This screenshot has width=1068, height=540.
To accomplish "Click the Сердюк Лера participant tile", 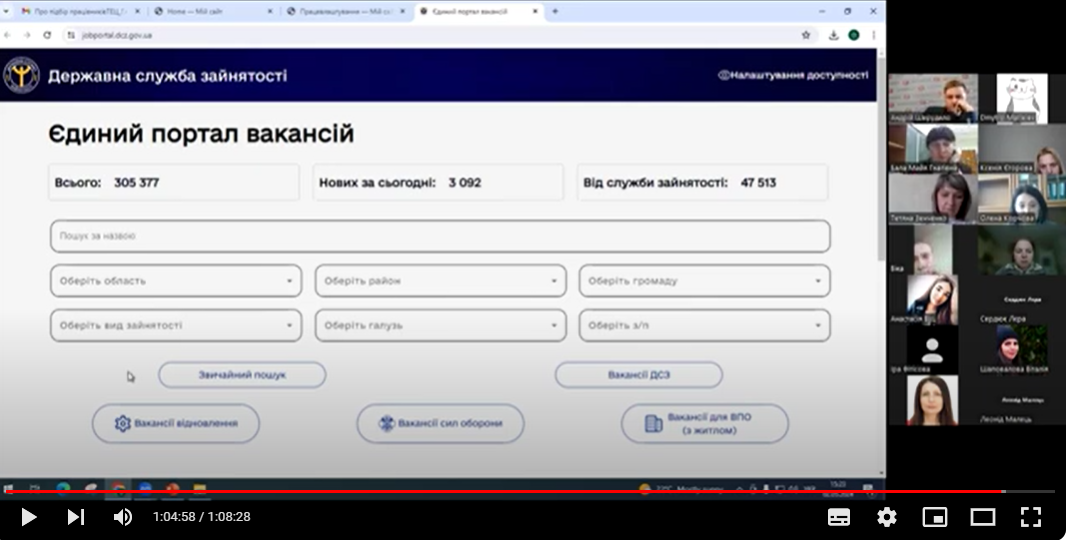I will (x=1022, y=298).
